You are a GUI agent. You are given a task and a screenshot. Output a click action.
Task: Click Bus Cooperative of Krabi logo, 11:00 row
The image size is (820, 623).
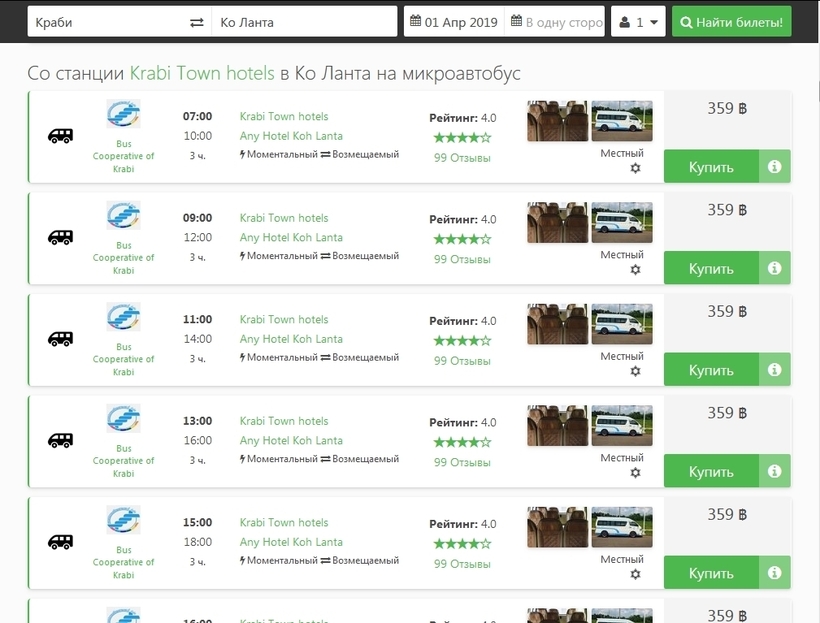[123, 316]
